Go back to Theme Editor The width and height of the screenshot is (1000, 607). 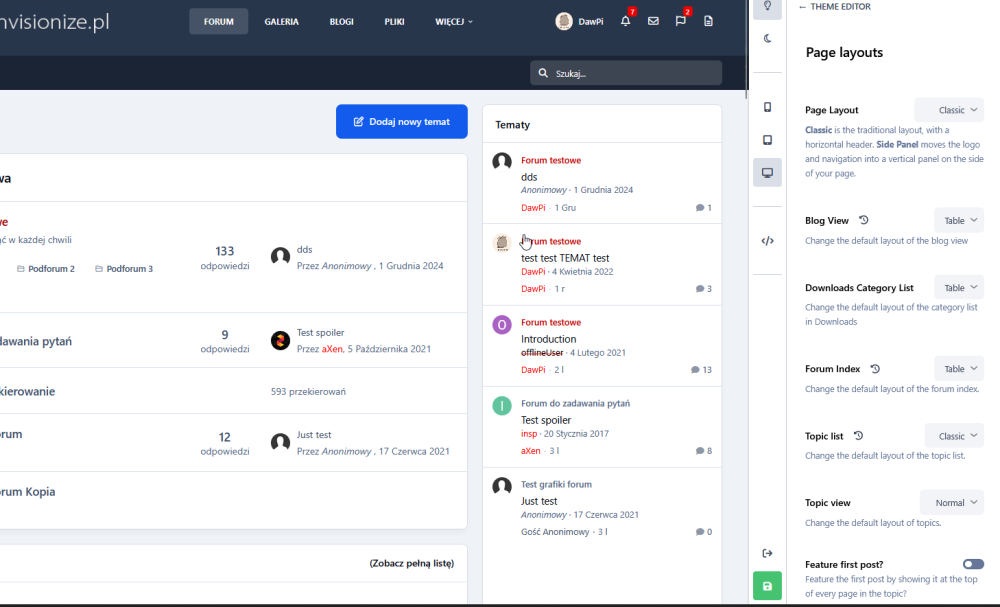[835, 7]
